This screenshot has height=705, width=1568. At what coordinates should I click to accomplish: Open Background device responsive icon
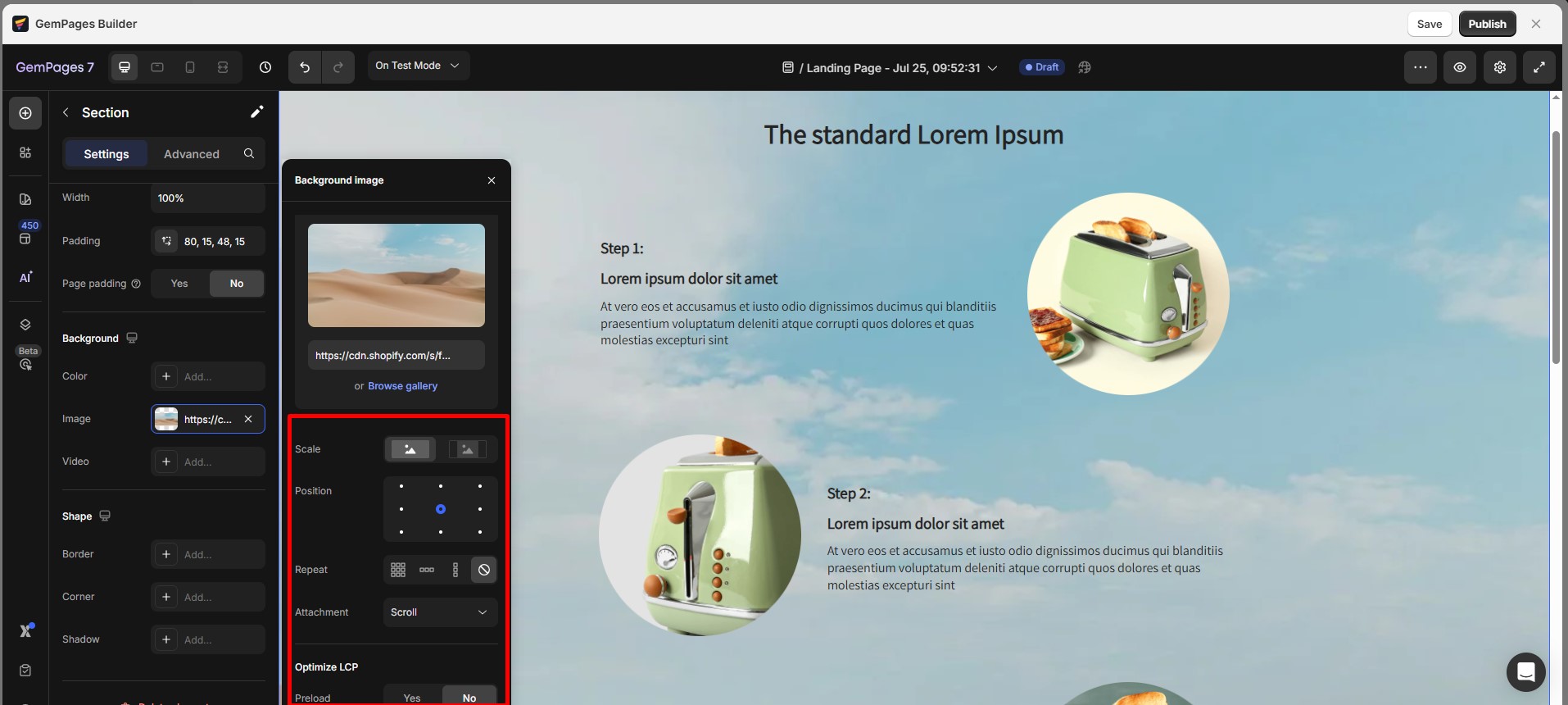point(132,338)
